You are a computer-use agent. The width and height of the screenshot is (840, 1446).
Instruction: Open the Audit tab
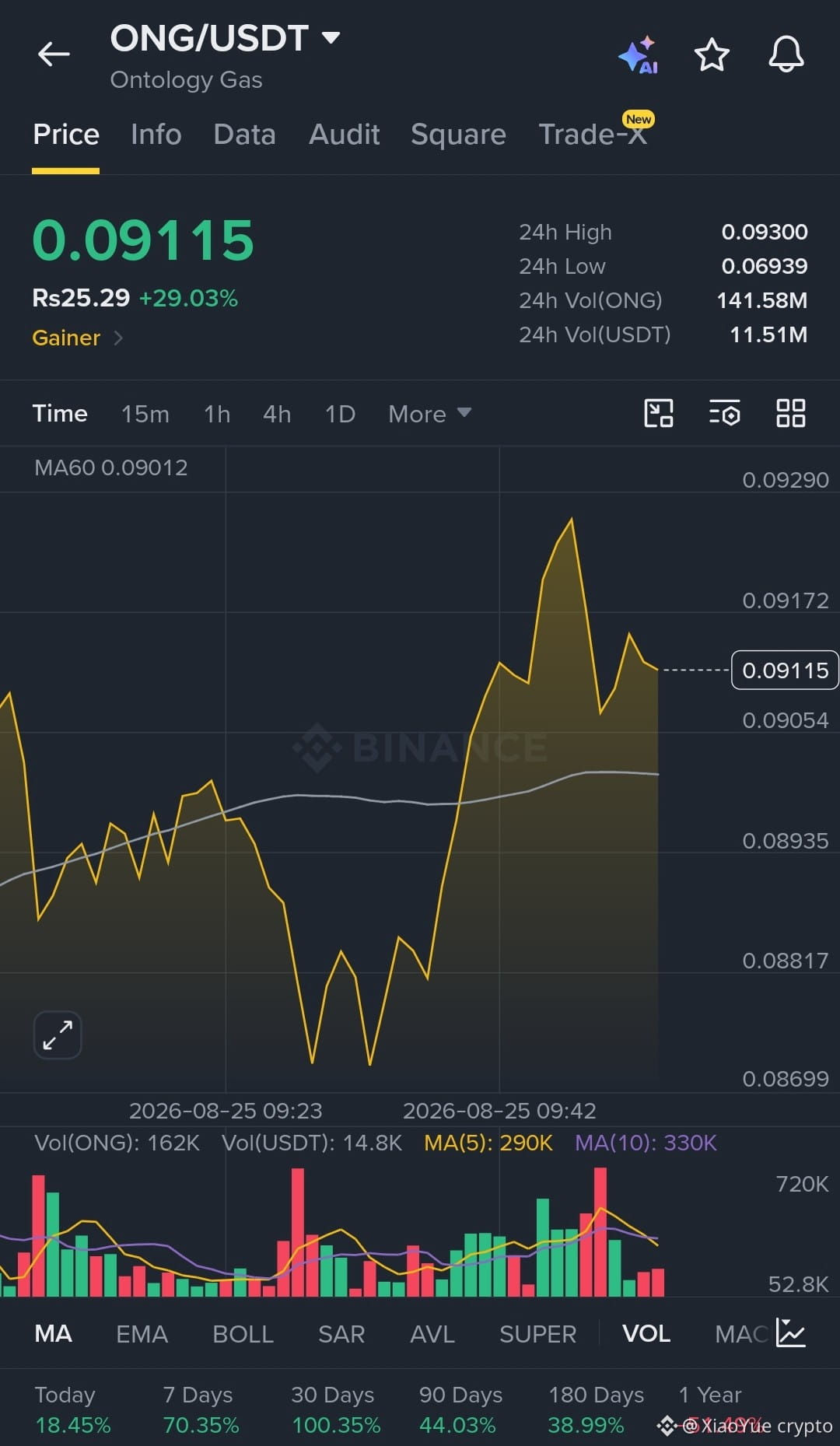(345, 135)
